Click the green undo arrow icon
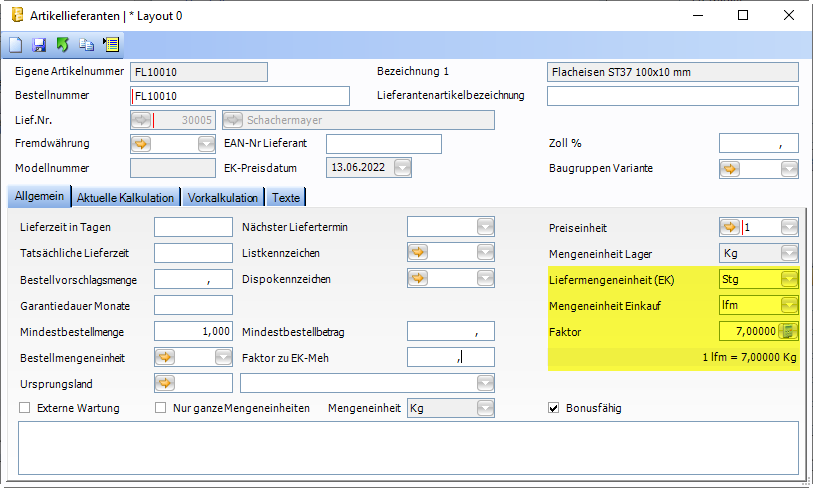This screenshot has width=813, height=488. pos(63,45)
